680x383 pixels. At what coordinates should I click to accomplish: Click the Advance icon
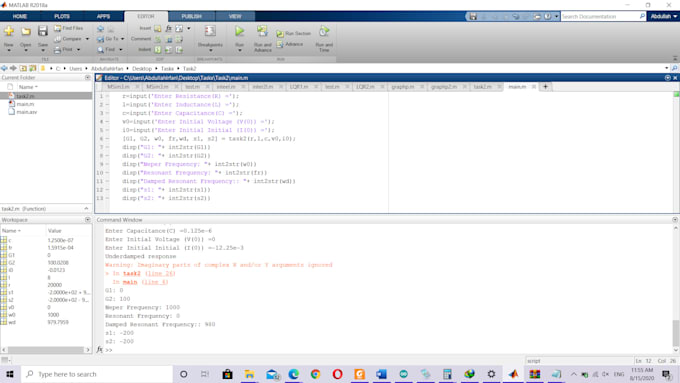click(280, 44)
